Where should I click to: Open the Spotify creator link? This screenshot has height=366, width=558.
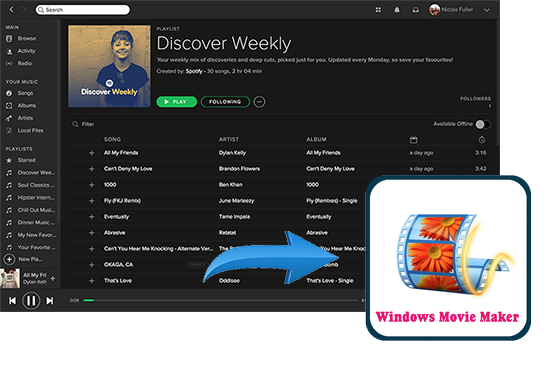[194, 71]
